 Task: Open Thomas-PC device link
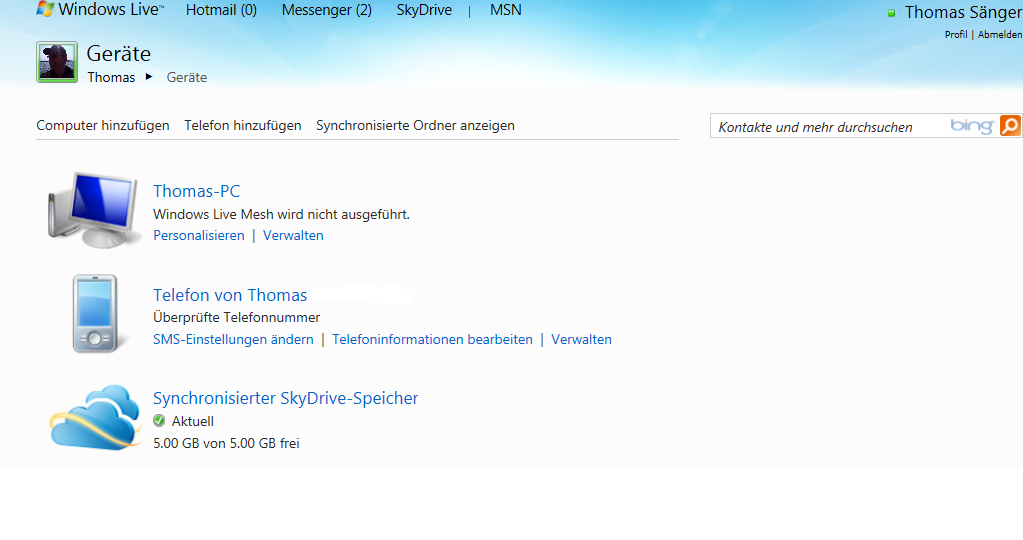click(x=196, y=191)
